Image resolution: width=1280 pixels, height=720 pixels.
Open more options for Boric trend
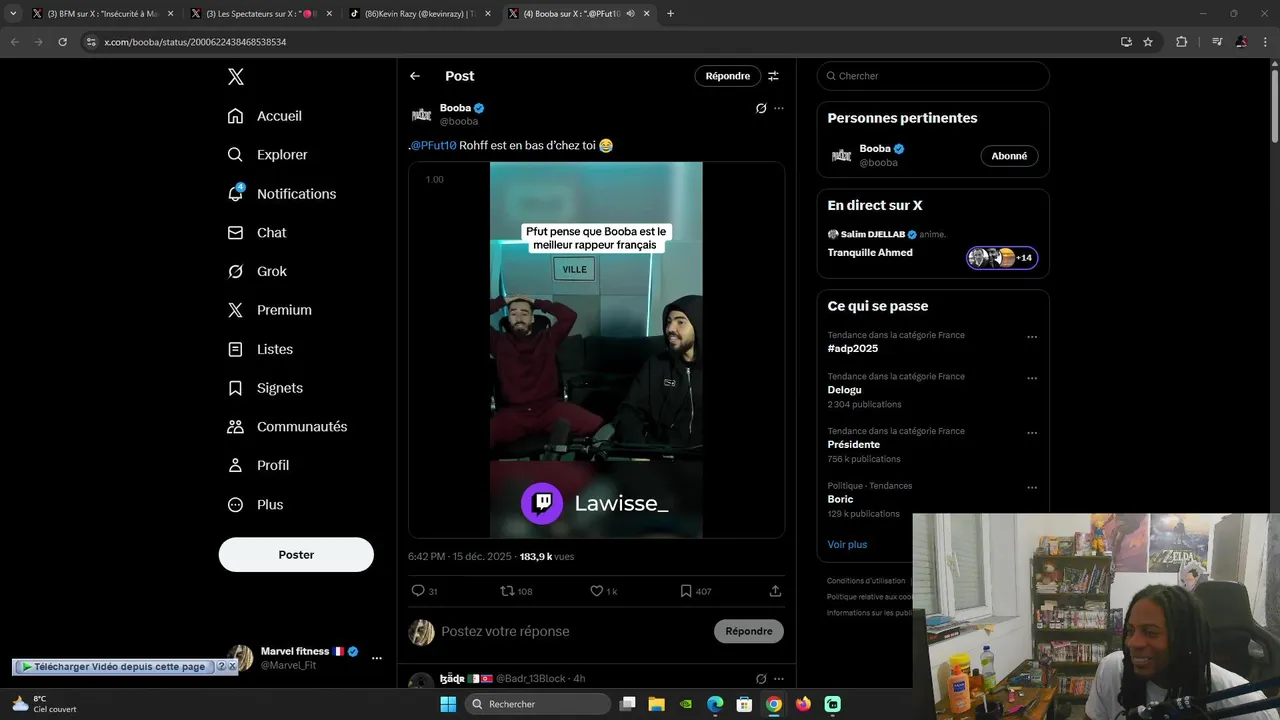1032,488
